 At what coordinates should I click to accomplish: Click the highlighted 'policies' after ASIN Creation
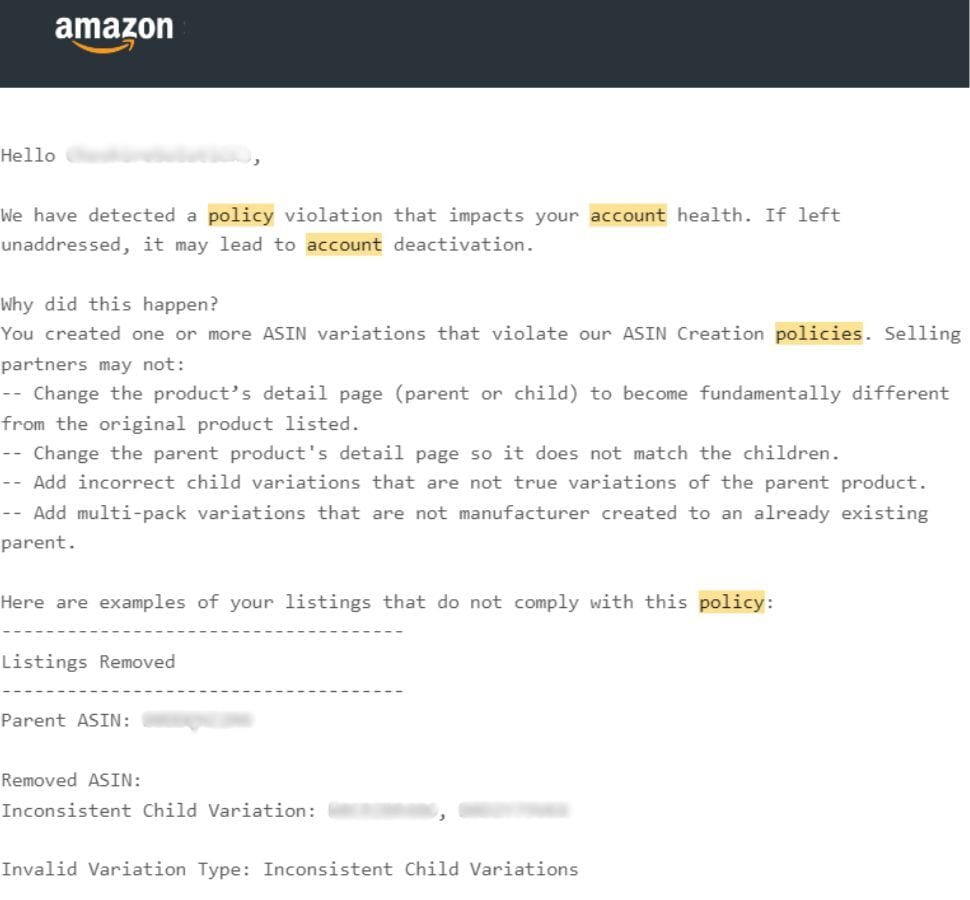[818, 334]
